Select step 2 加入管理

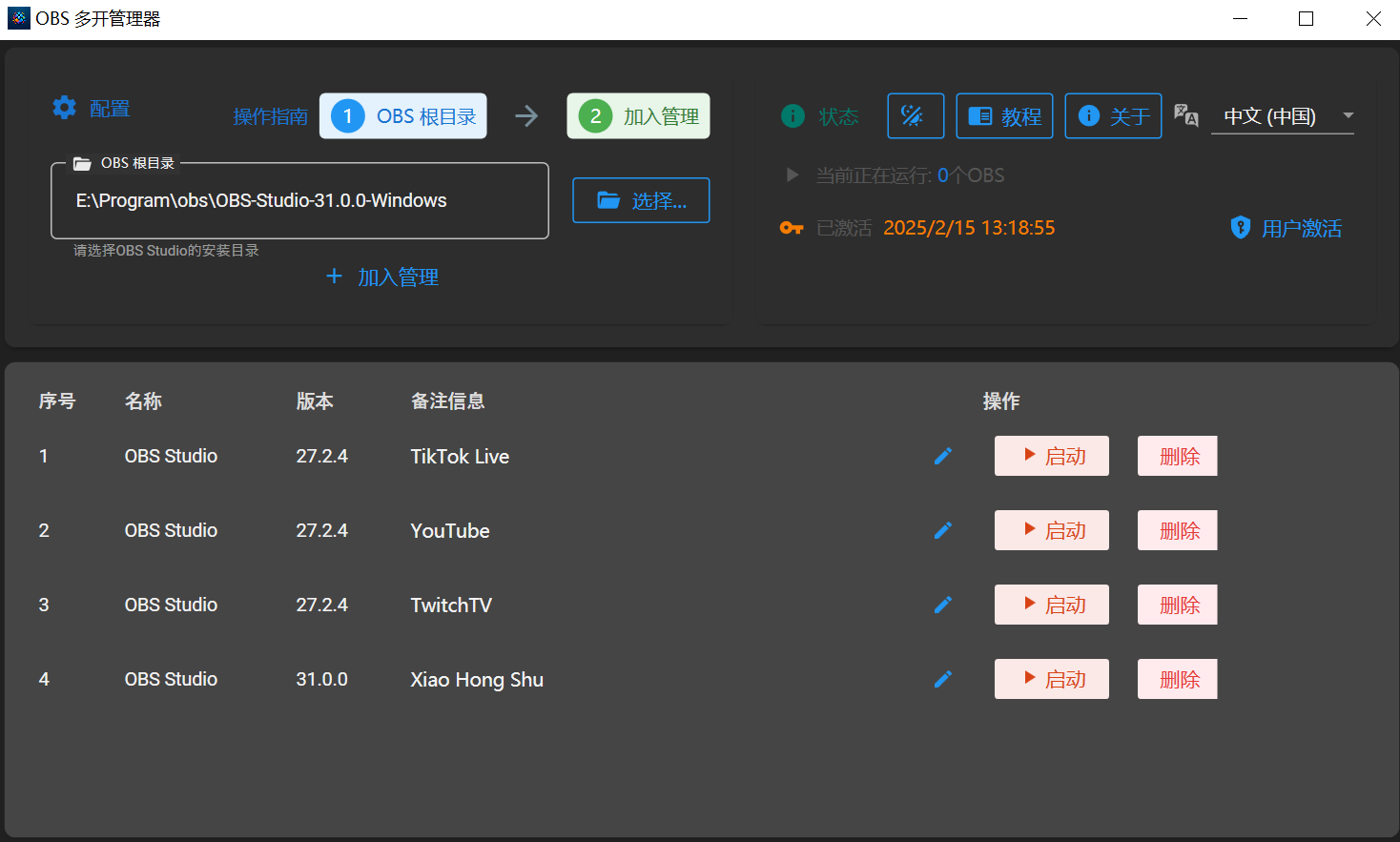point(638,116)
